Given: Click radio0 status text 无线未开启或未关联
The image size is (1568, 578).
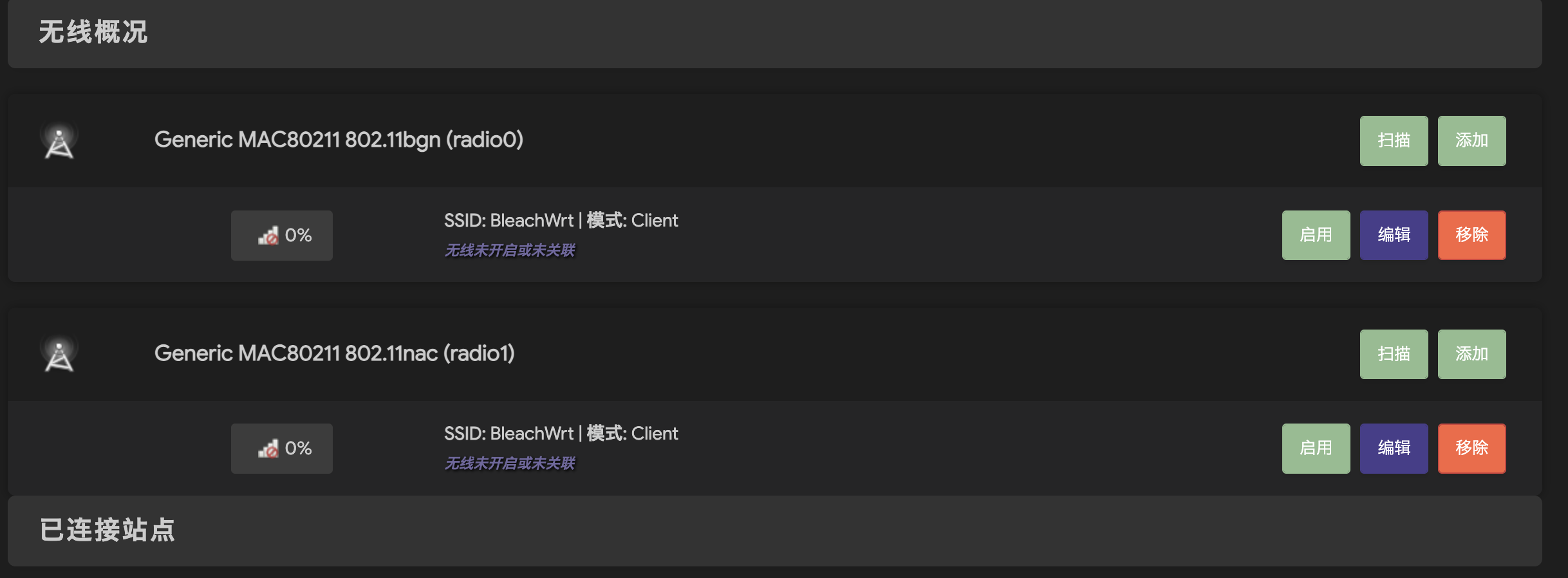Looking at the screenshot, I should (510, 250).
